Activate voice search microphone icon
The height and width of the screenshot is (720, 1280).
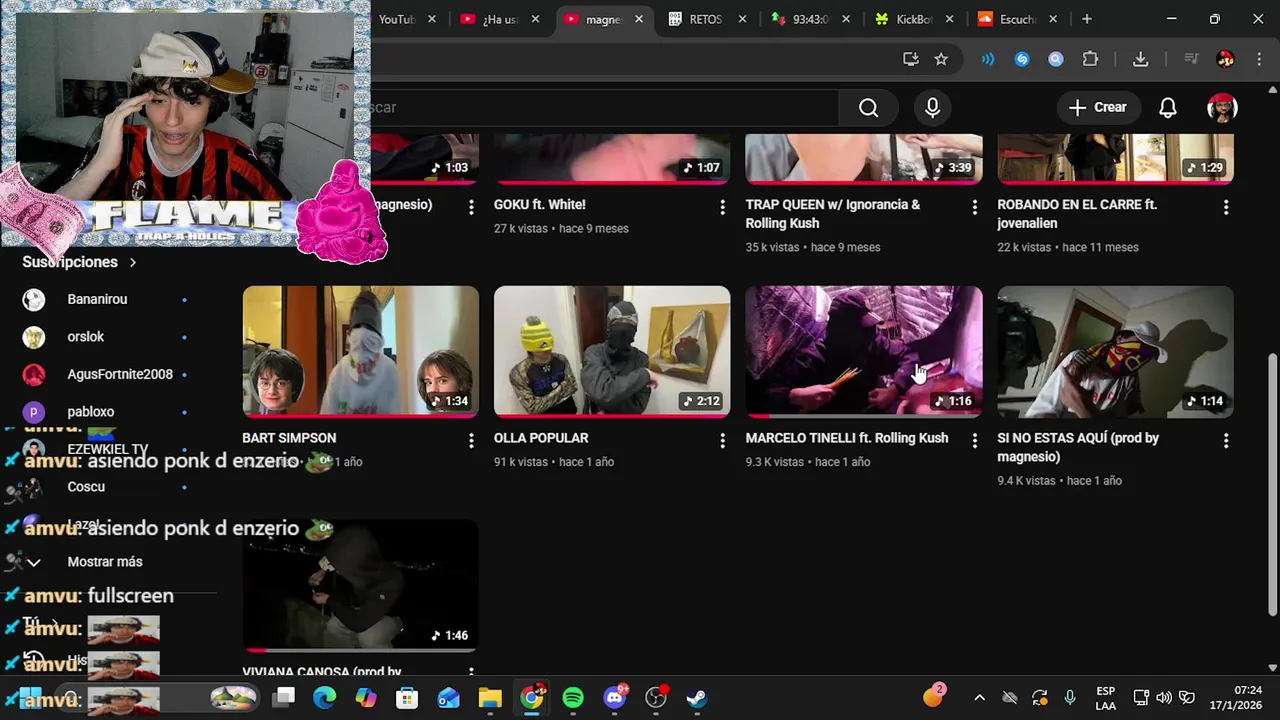932,107
